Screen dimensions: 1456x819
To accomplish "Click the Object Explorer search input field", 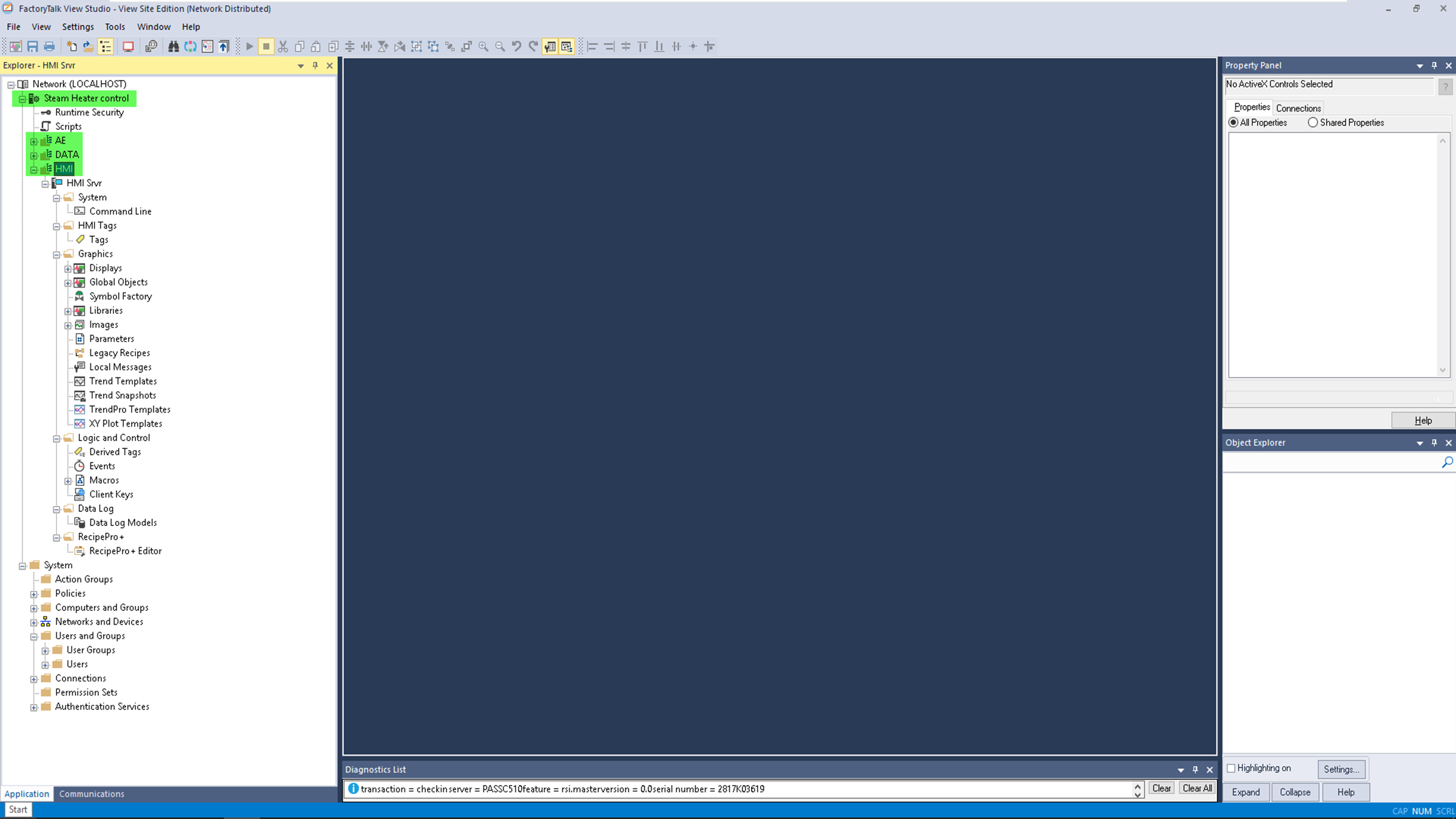I will point(1331,463).
